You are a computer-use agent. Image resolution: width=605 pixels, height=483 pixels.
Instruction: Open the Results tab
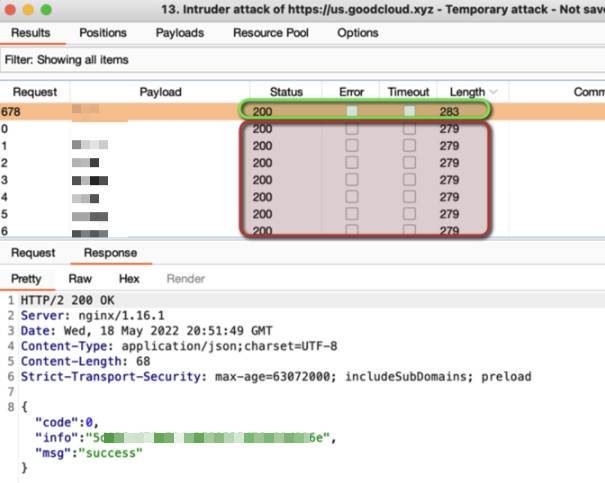pyautogui.click(x=30, y=33)
